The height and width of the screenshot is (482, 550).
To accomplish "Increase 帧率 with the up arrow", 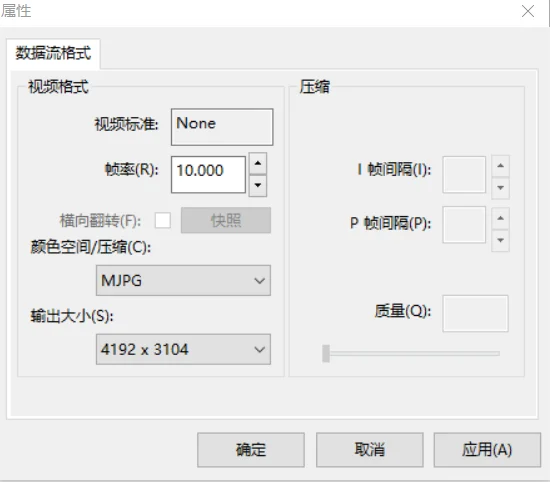I will pyautogui.click(x=258, y=163).
